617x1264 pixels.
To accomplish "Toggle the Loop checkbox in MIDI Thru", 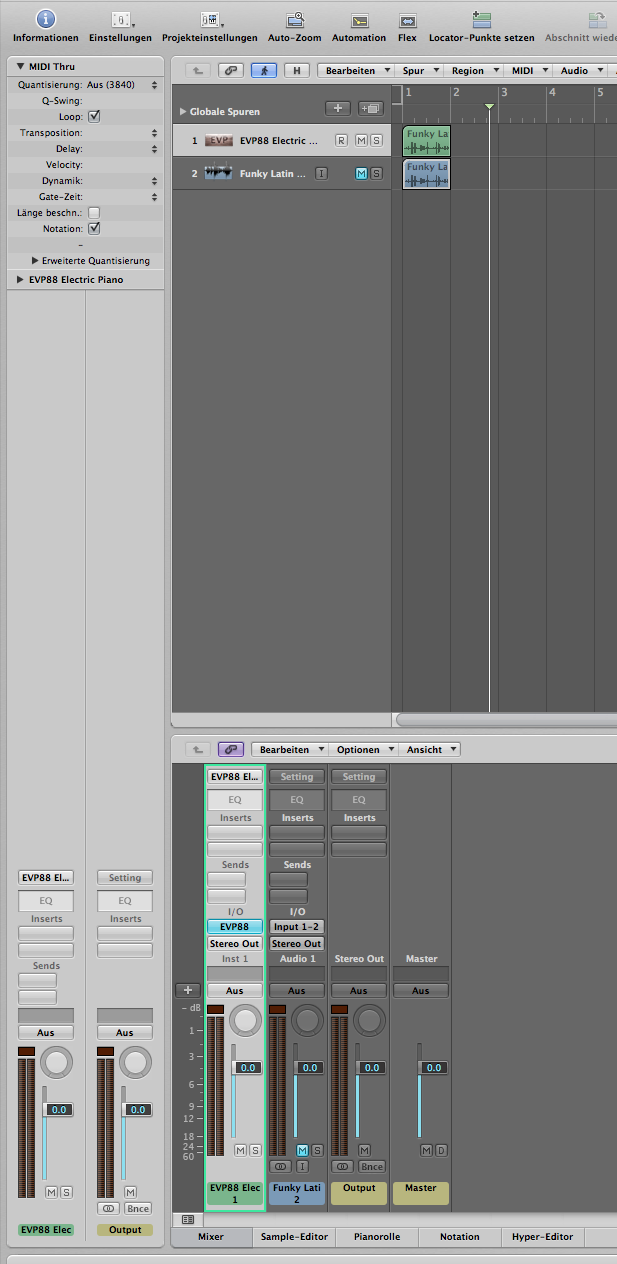I will (x=94, y=117).
